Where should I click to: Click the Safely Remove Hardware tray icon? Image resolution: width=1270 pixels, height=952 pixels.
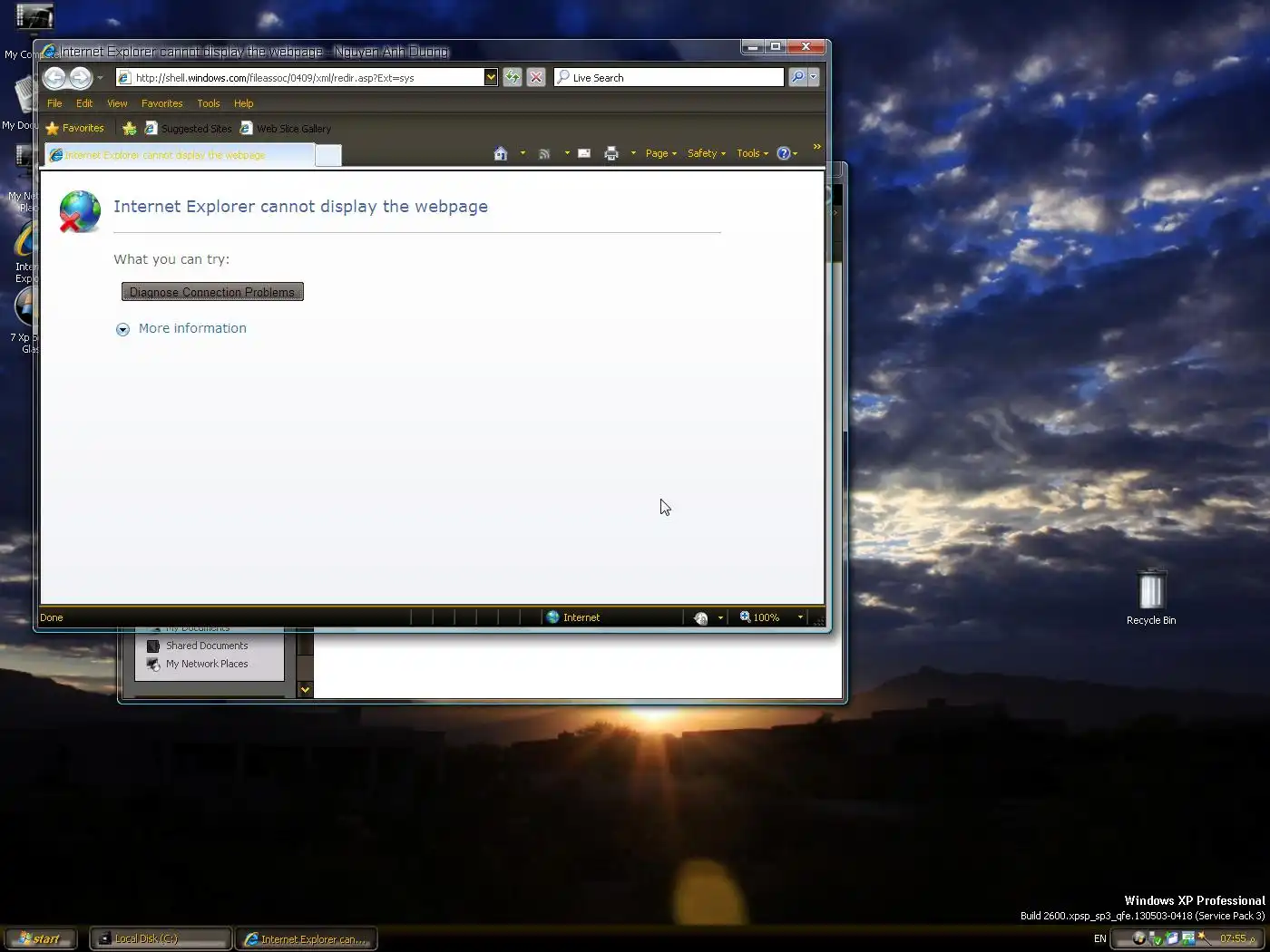1156,939
